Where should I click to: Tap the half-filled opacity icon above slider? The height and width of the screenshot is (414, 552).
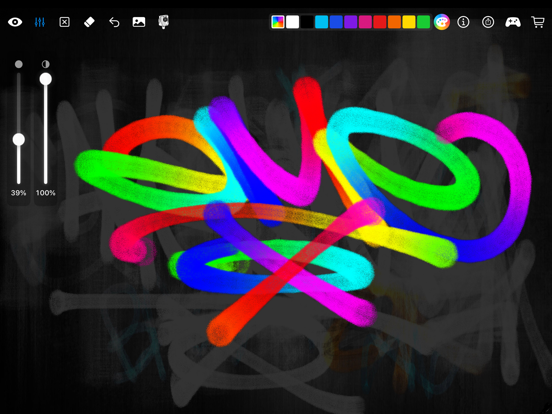pyautogui.click(x=45, y=64)
